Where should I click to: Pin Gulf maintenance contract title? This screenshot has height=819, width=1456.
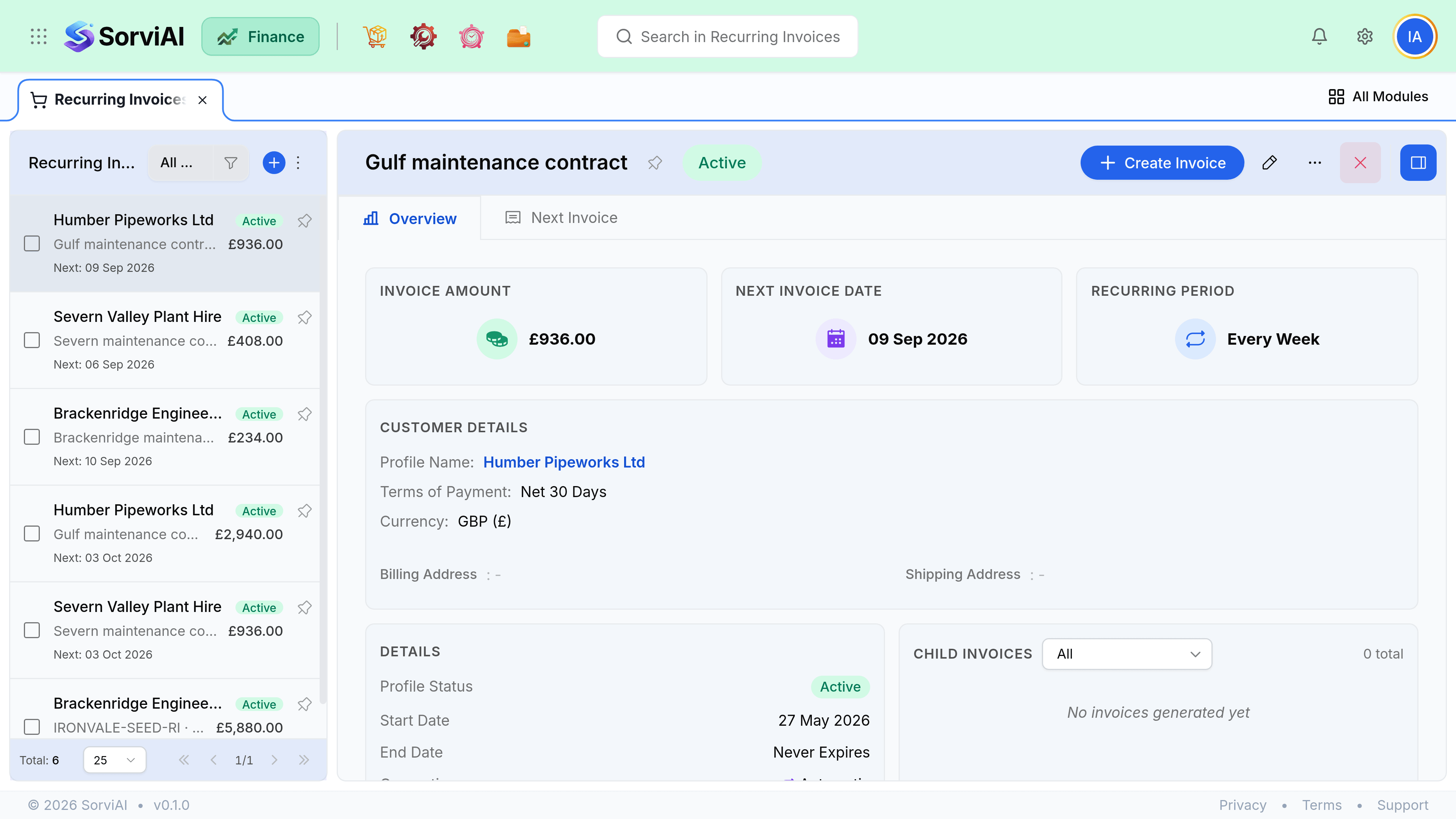point(655,163)
